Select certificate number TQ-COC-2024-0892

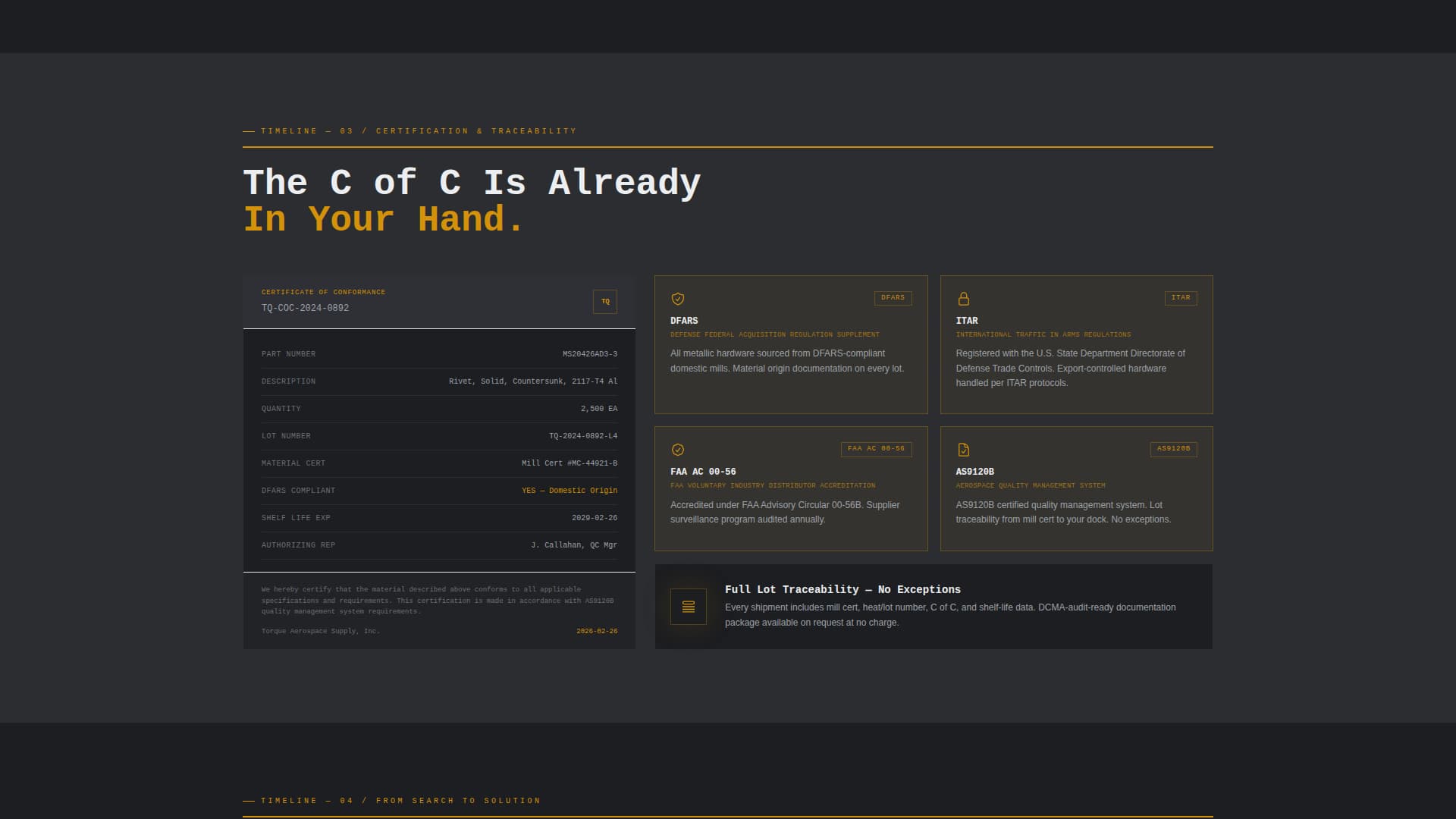pos(305,308)
